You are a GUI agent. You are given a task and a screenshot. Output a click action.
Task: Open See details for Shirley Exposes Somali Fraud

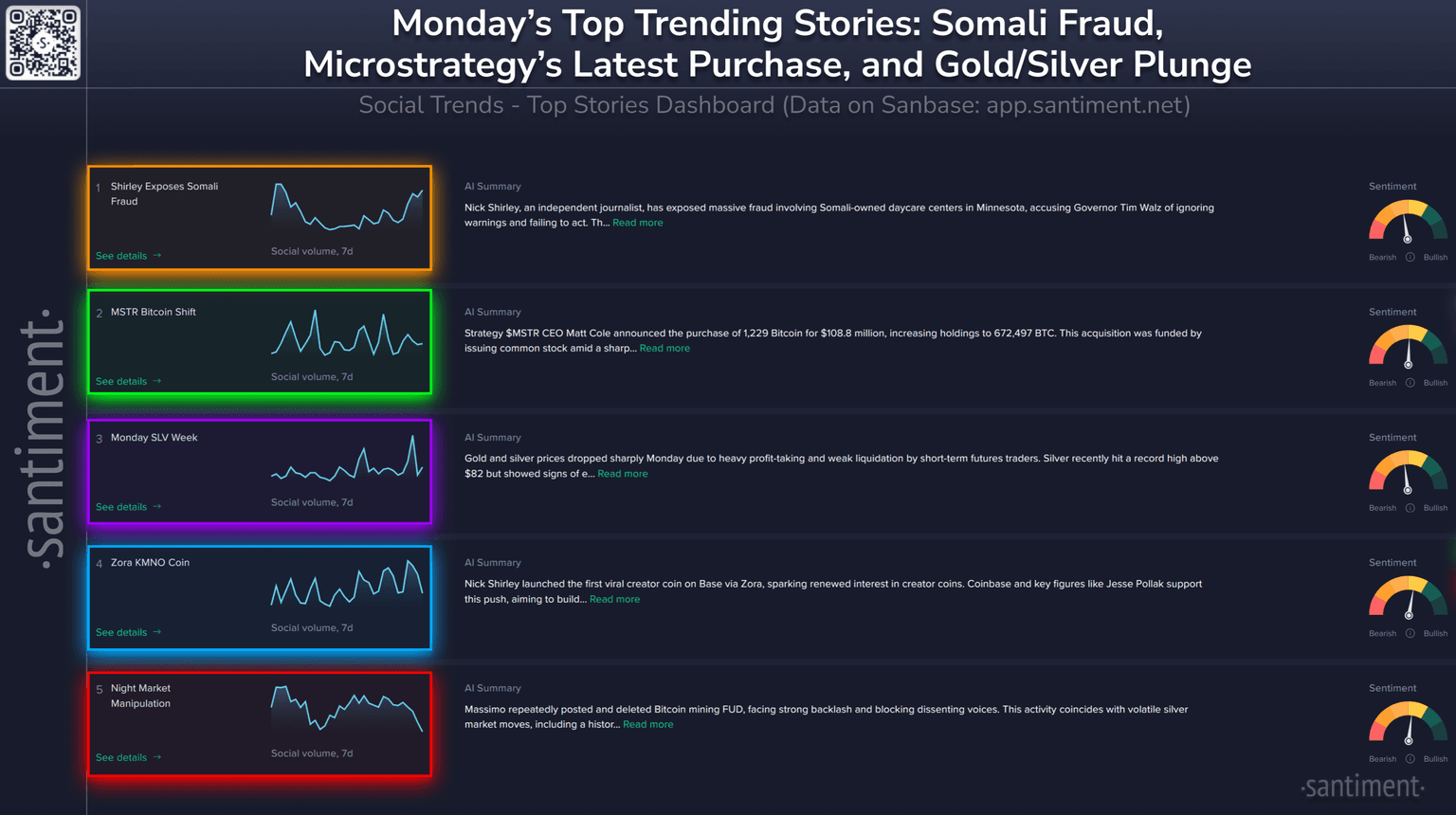pos(128,256)
